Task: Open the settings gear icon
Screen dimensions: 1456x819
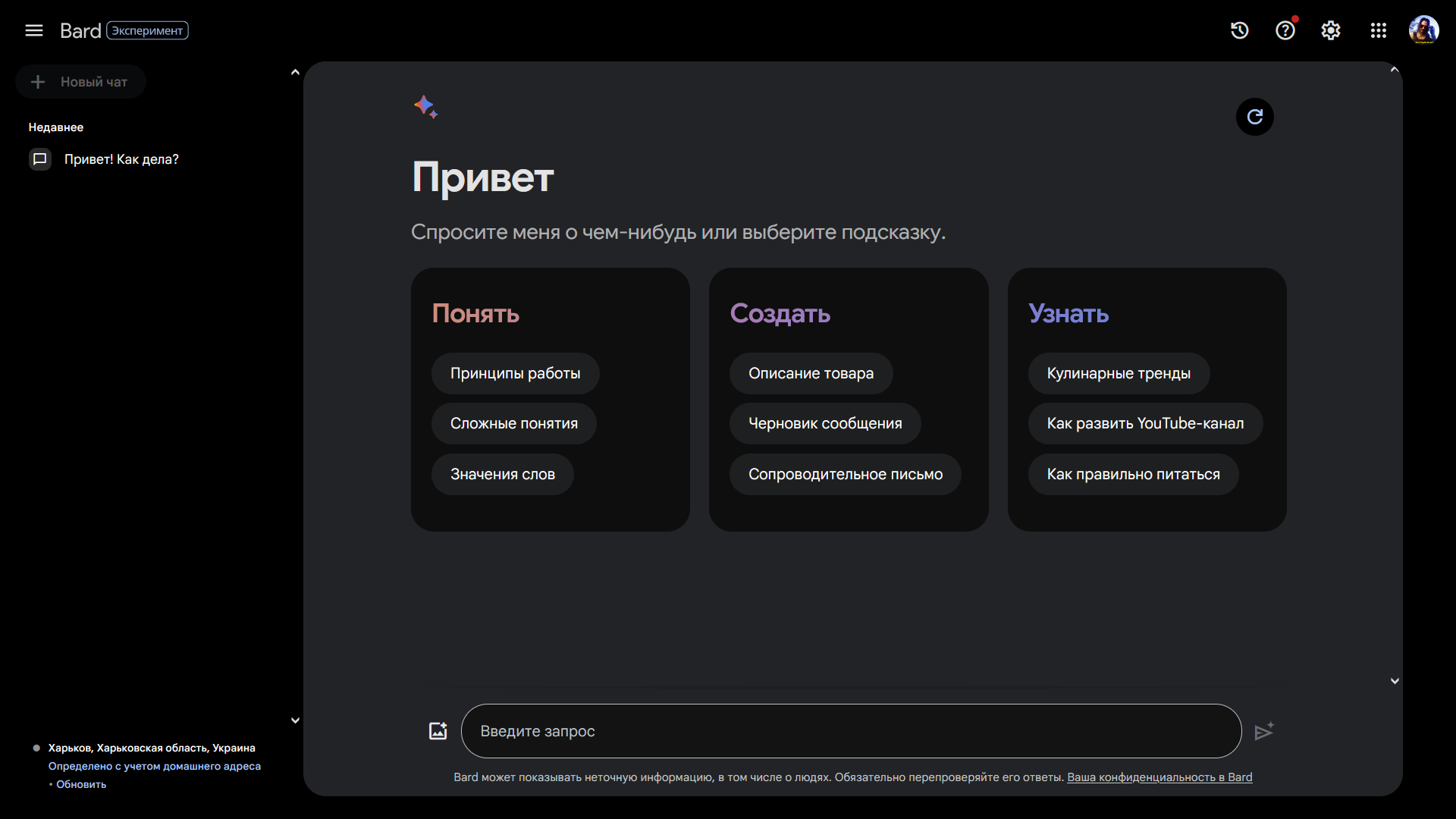Action: [x=1331, y=30]
